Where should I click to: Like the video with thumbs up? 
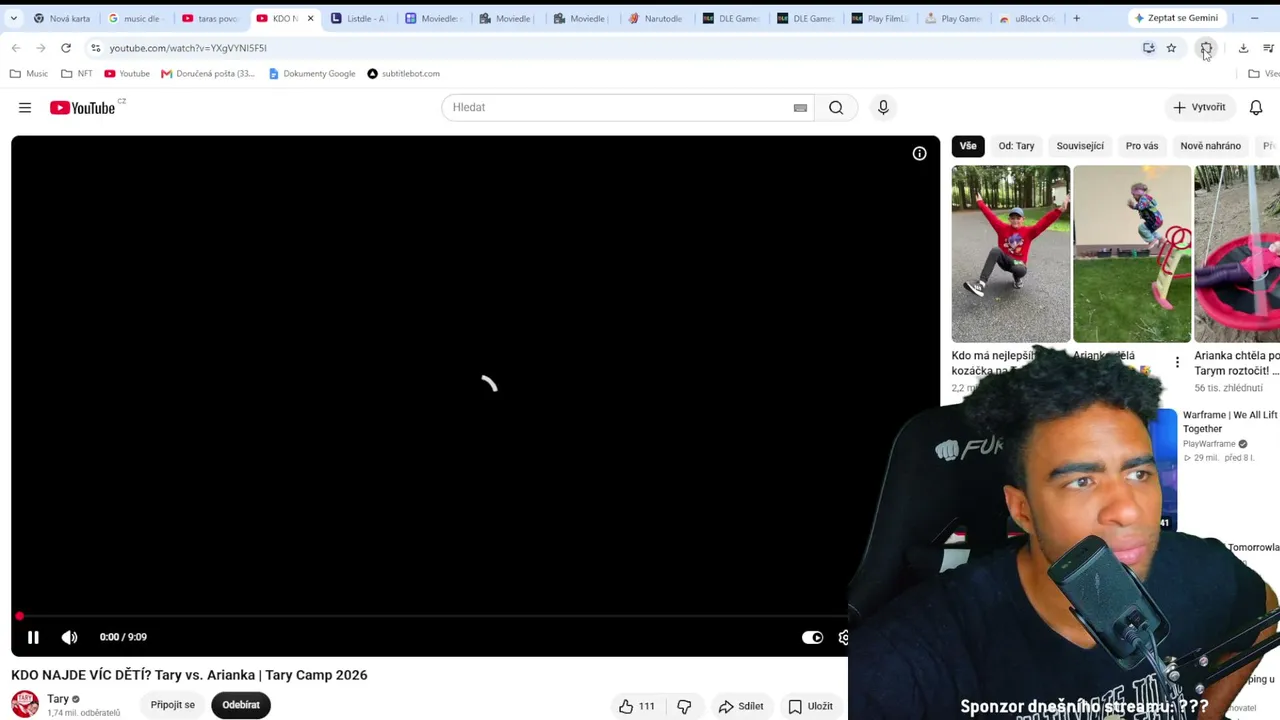point(637,706)
